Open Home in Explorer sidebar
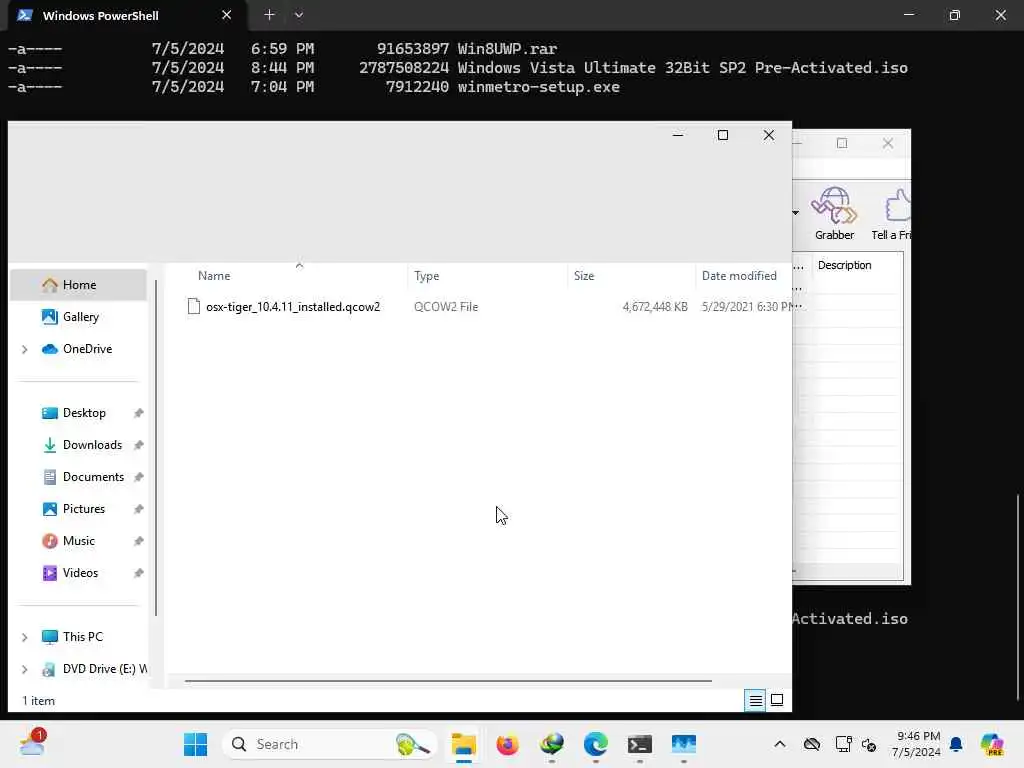Image resolution: width=1024 pixels, height=768 pixels. 78,285
